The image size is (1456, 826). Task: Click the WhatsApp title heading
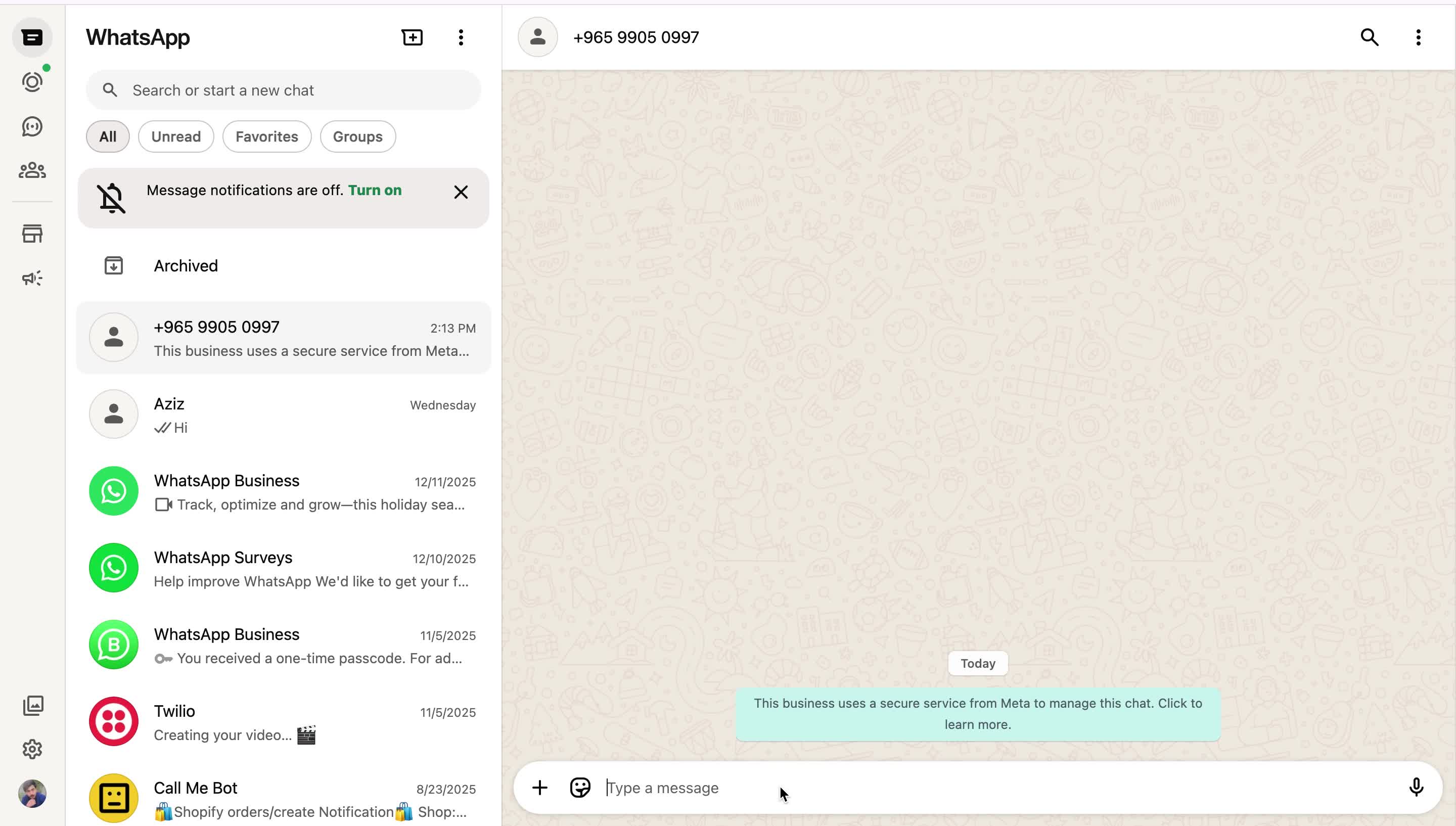tap(138, 37)
